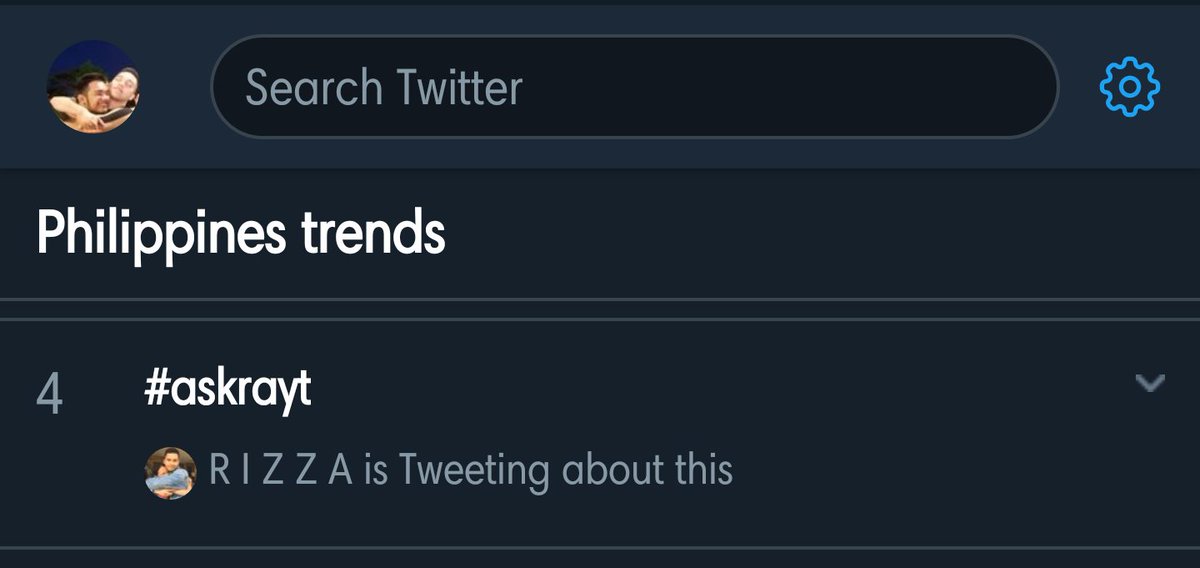
Task: Click the R I Z Z A name
Action: tap(281, 470)
